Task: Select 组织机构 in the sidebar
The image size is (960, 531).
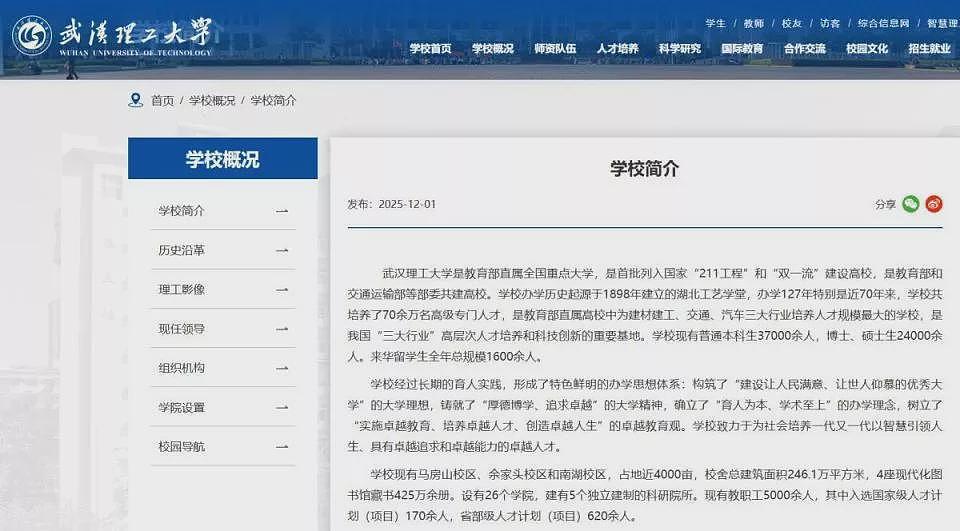Action: (181, 368)
